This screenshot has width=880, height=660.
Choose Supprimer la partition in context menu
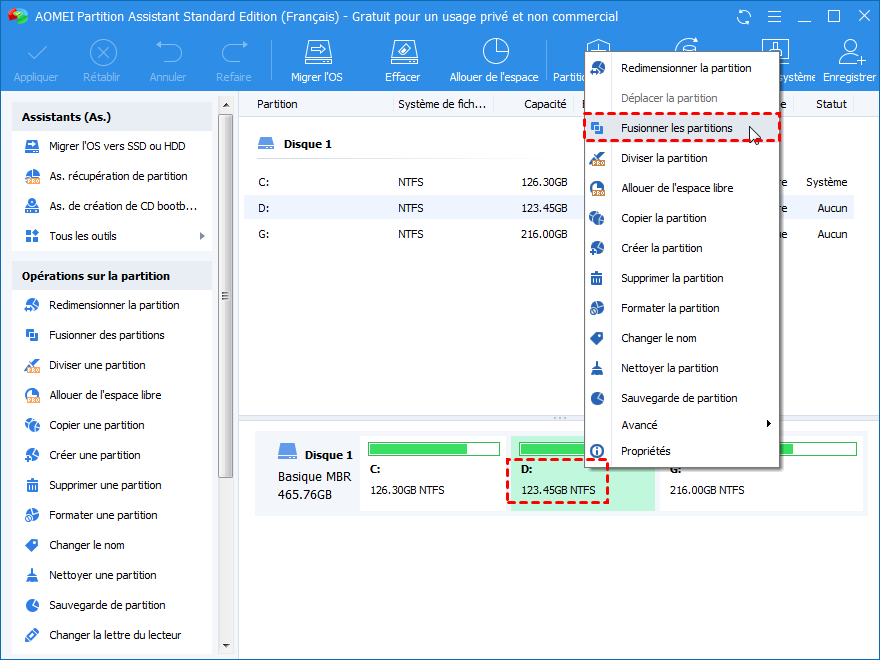[x=681, y=278]
